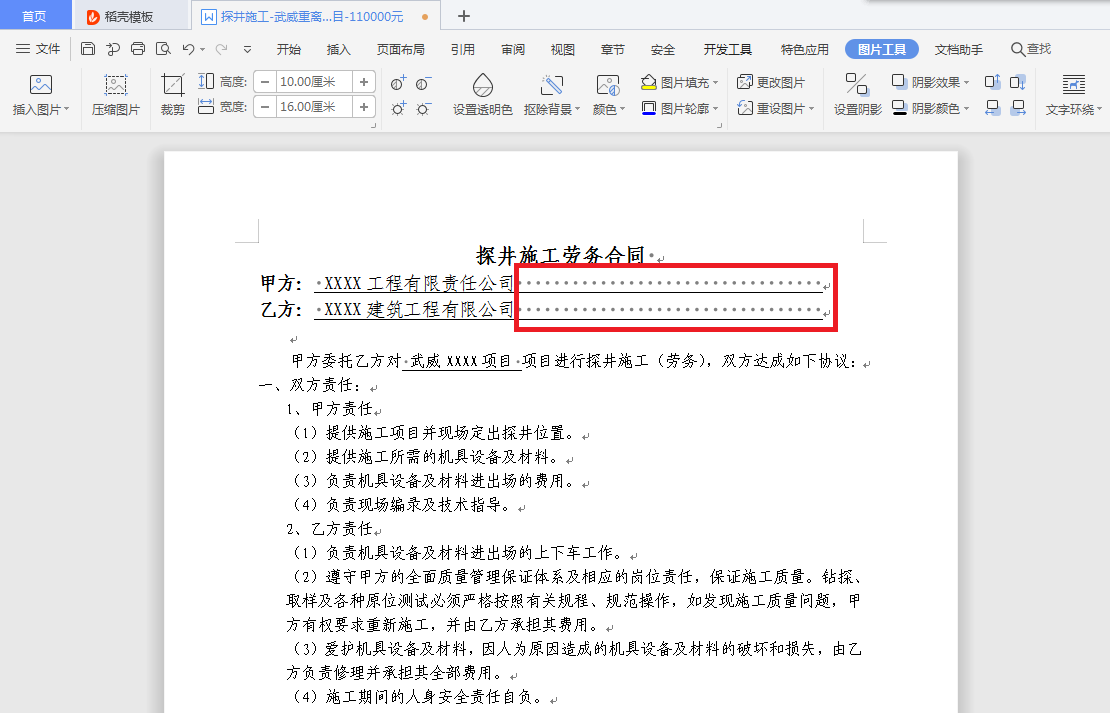The width and height of the screenshot is (1110, 713).
Task: Expand the Undo history dropdown arrow
Action: tap(202, 50)
